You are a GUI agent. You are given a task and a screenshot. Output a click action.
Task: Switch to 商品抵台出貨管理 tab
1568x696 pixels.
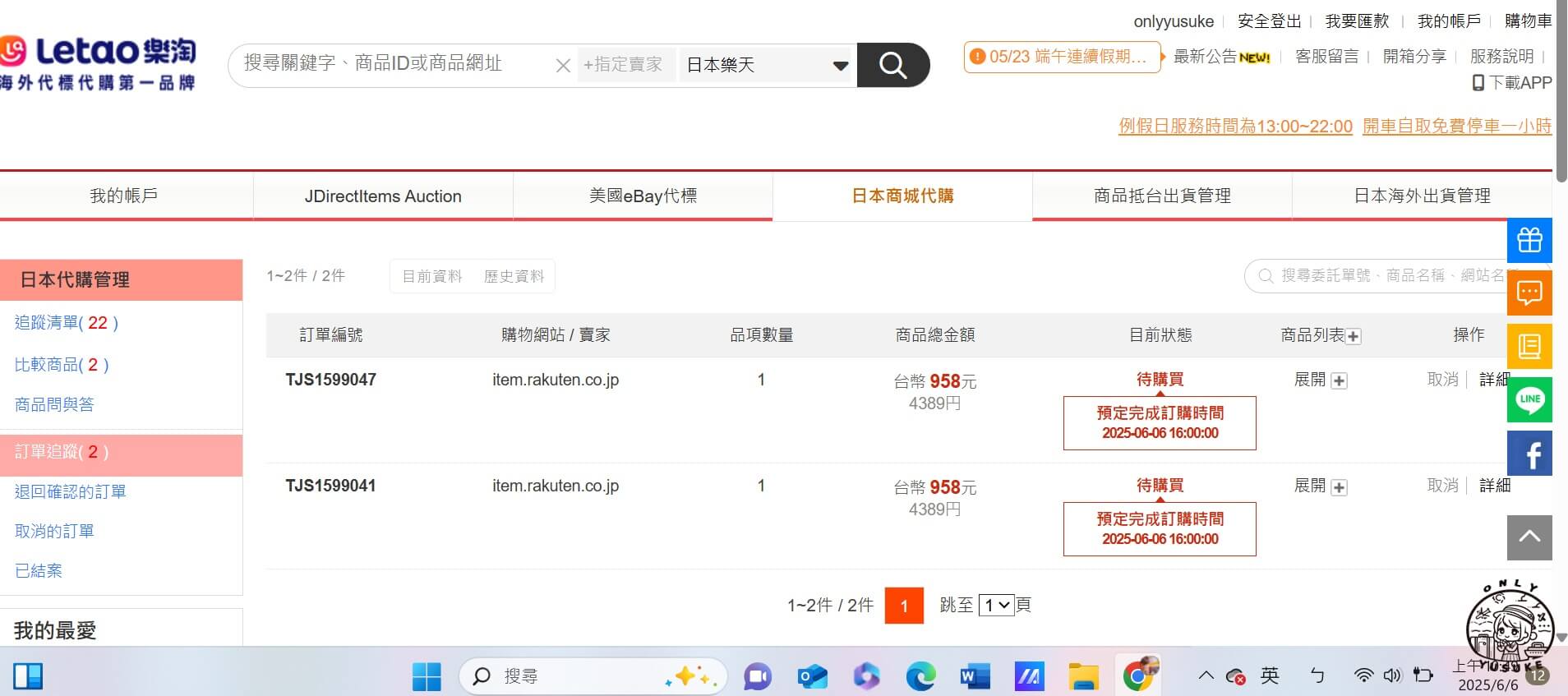[1162, 196]
